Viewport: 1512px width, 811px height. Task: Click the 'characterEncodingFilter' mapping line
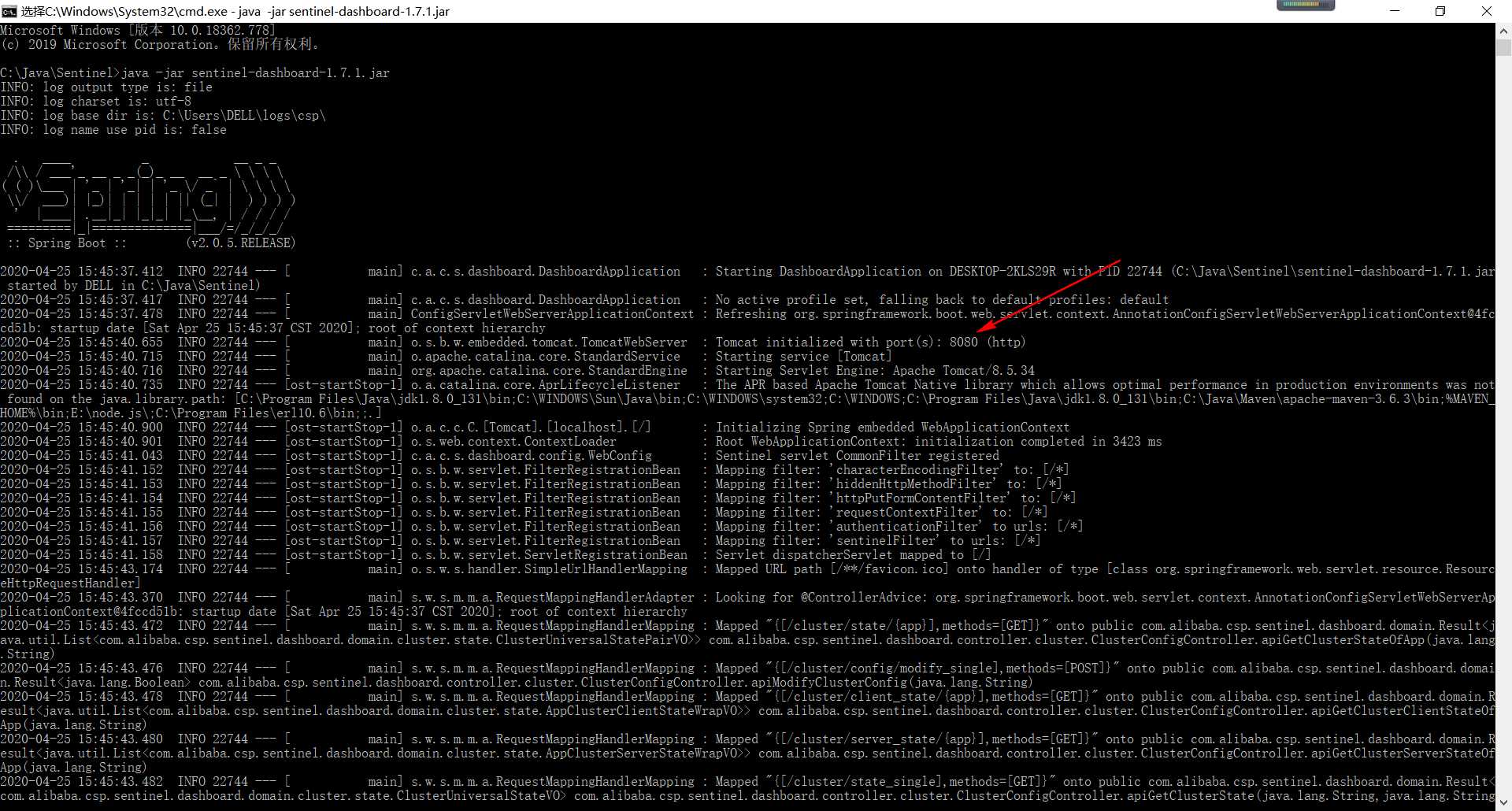click(x=891, y=470)
